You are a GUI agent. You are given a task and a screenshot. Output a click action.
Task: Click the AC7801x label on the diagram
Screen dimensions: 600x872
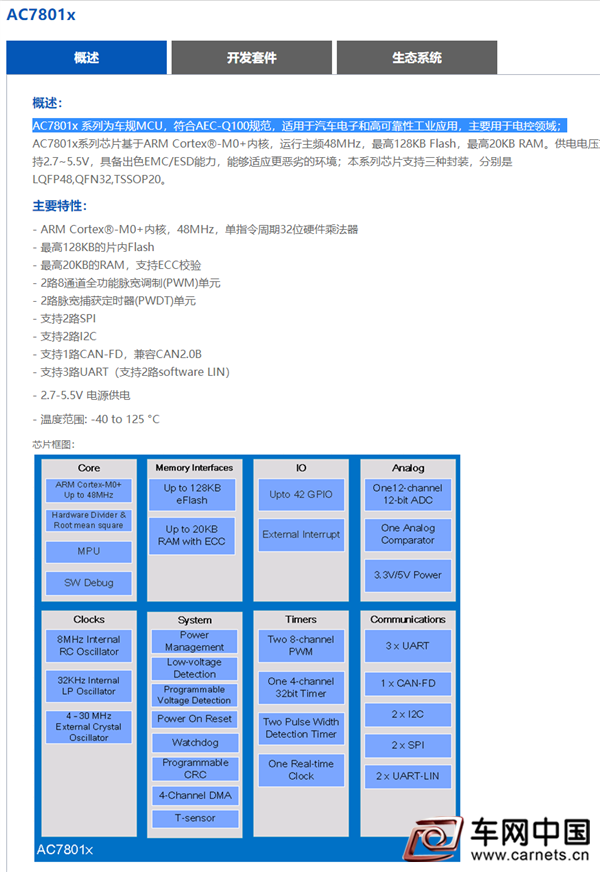[65, 850]
